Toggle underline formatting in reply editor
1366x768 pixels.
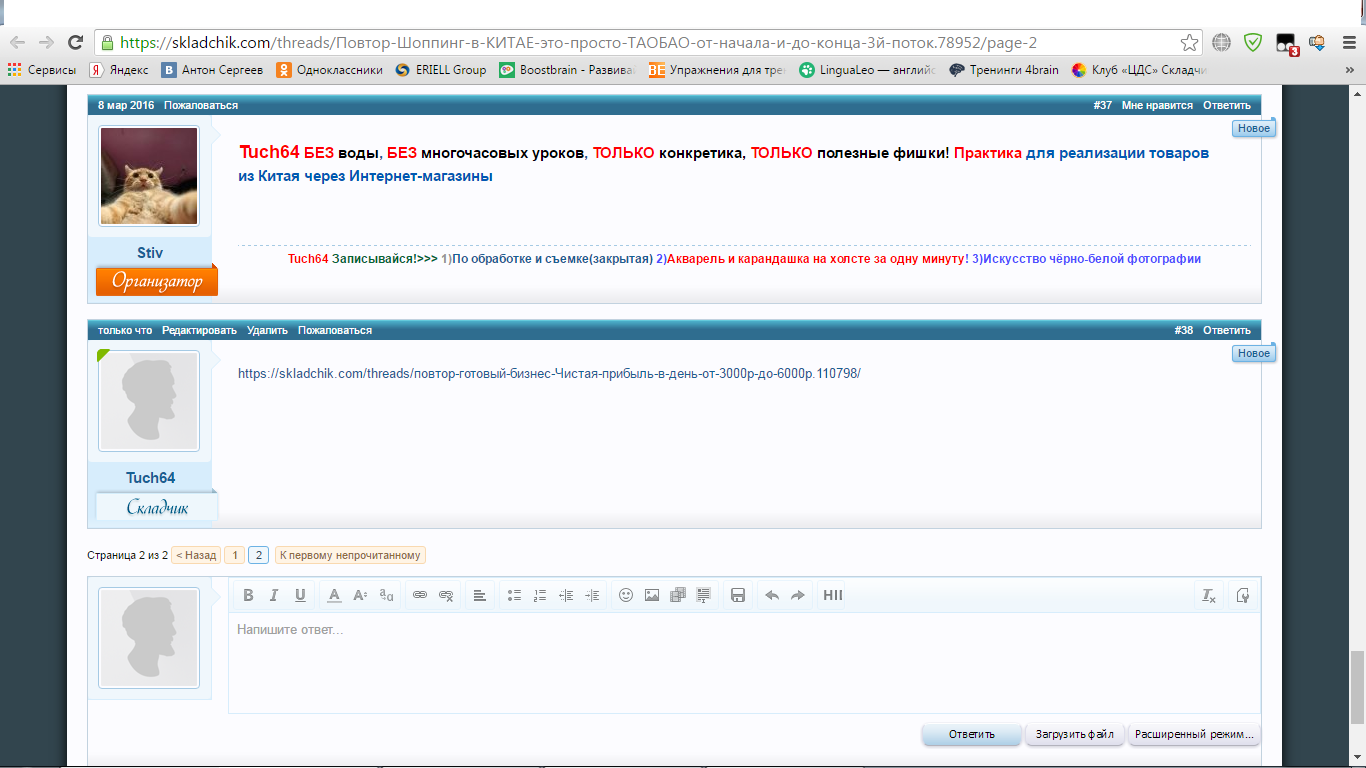coord(300,595)
